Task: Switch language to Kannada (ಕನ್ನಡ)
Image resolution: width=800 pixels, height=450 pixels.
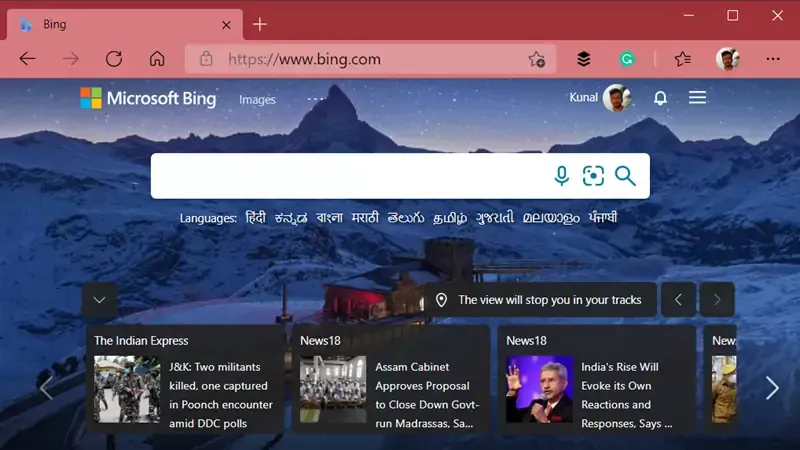Action: click(x=291, y=218)
